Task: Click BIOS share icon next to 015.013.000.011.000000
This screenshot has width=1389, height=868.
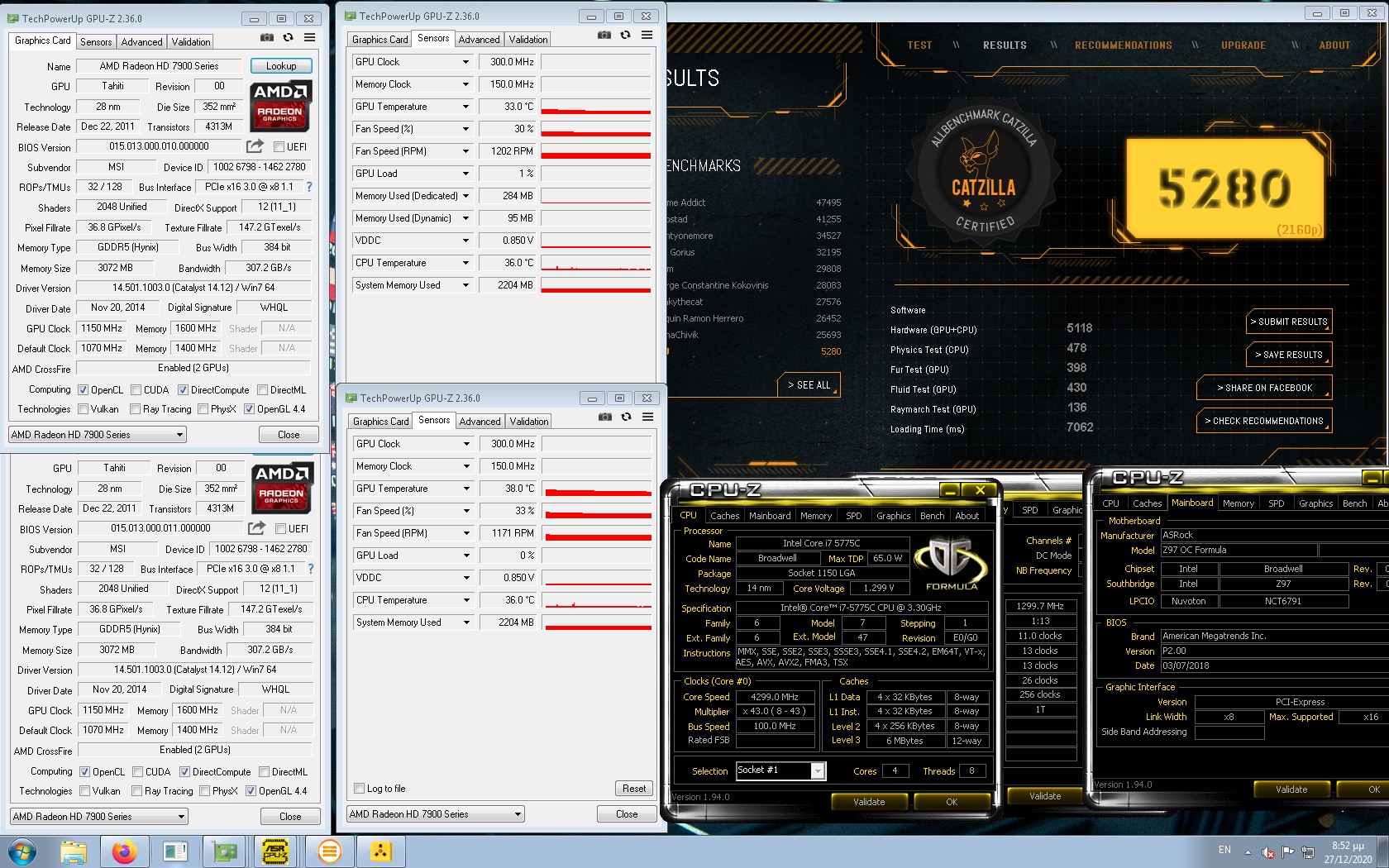Action: tap(256, 528)
